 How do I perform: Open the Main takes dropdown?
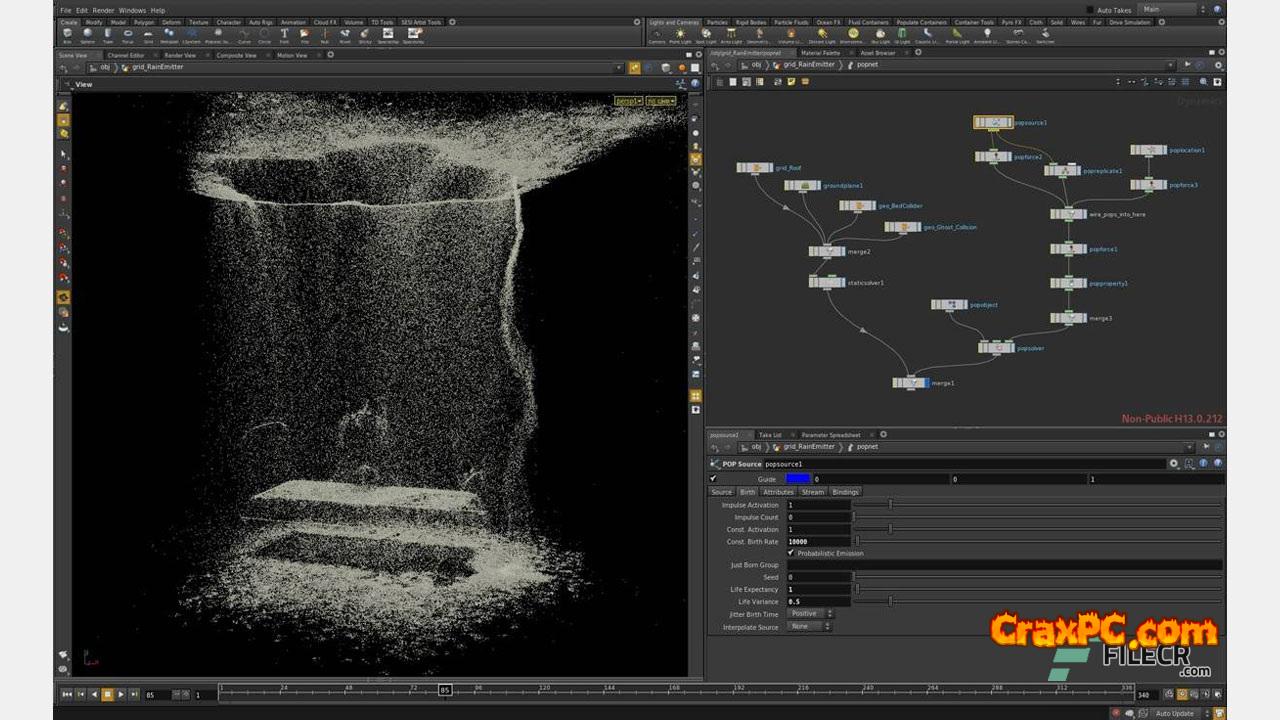click(1166, 9)
